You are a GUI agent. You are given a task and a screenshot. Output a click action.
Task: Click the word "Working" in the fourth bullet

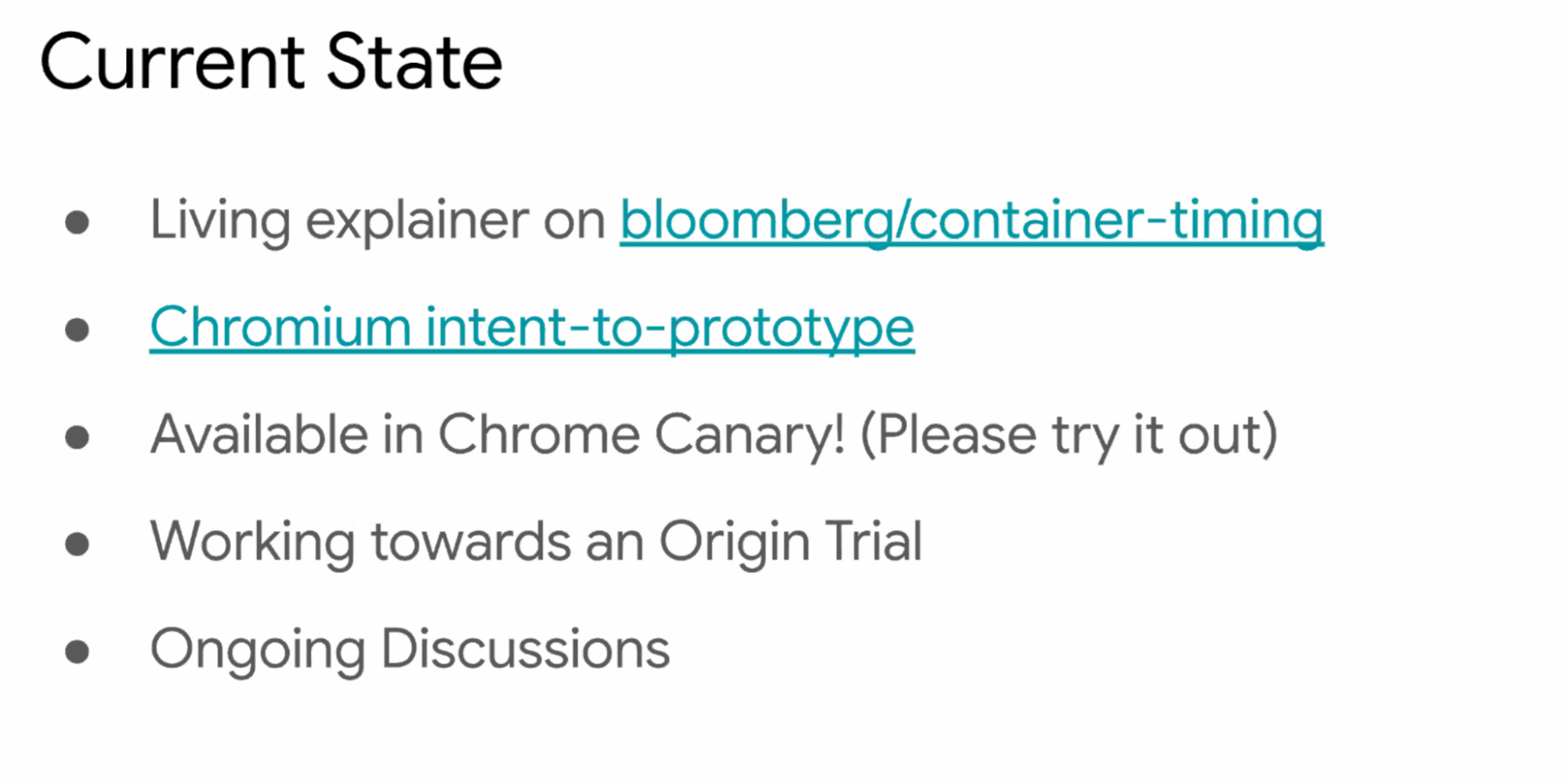[x=252, y=542]
